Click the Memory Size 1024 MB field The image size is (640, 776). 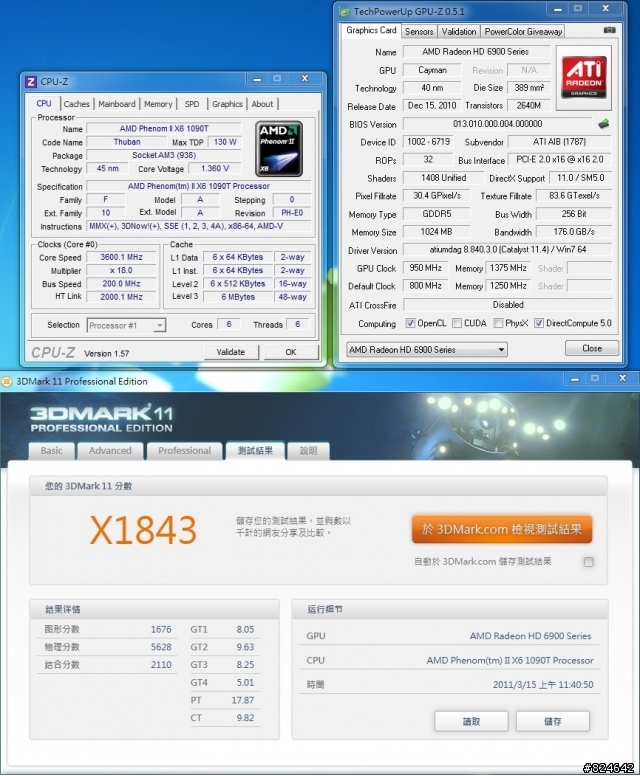click(x=437, y=232)
